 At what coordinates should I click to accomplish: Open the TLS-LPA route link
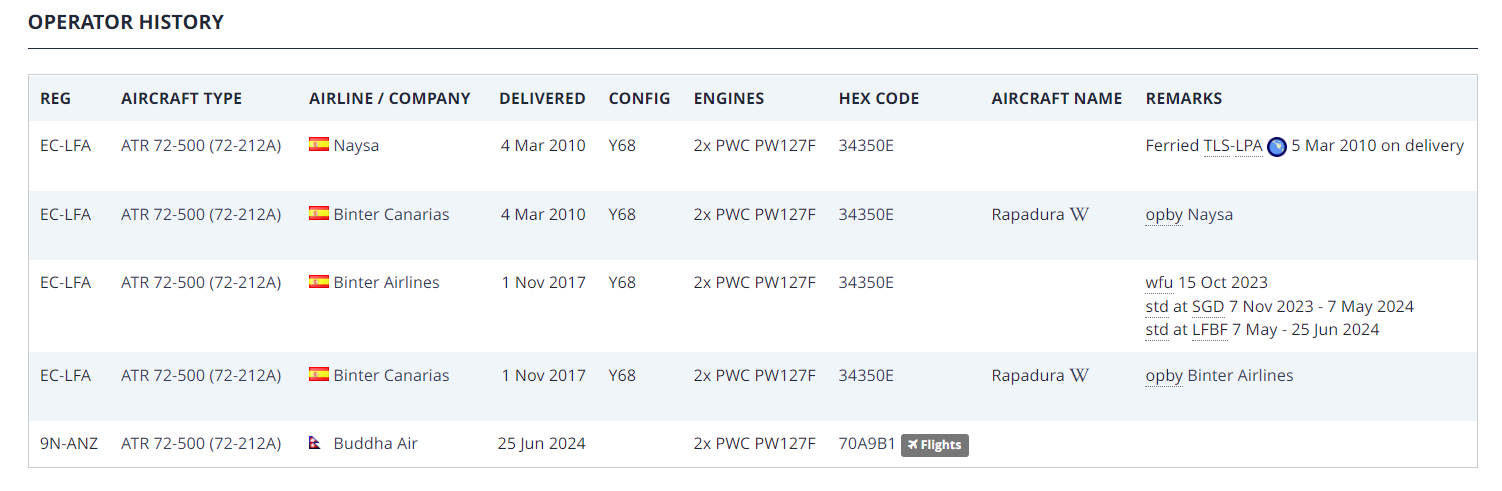[x=1232, y=146]
